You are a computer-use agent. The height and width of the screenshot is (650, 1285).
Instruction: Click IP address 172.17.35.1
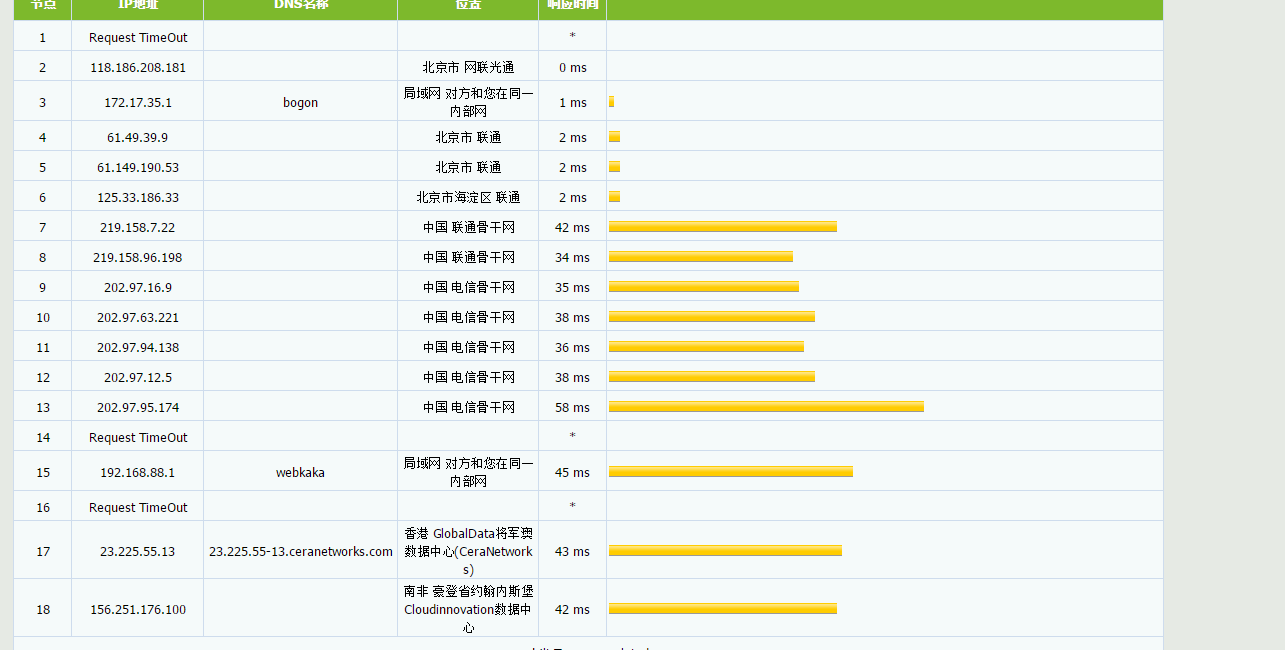[x=138, y=102]
